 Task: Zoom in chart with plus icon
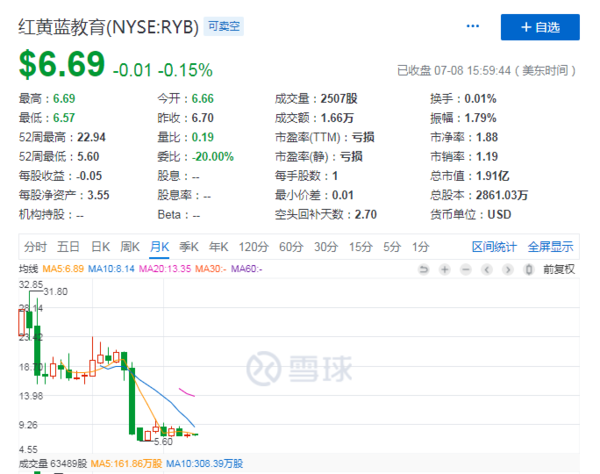pos(445,269)
